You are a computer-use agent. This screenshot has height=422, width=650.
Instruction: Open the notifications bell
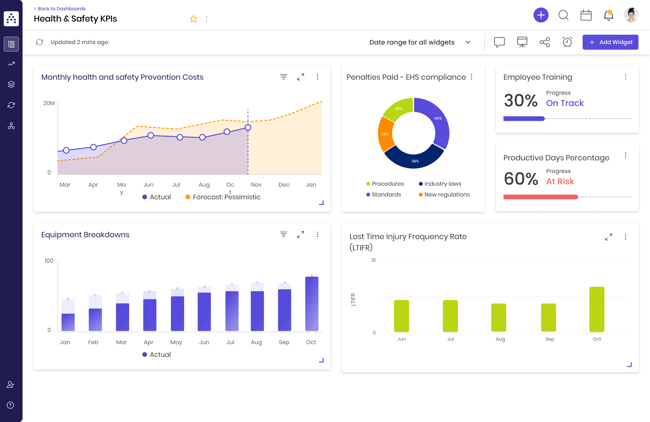tap(608, 15)
